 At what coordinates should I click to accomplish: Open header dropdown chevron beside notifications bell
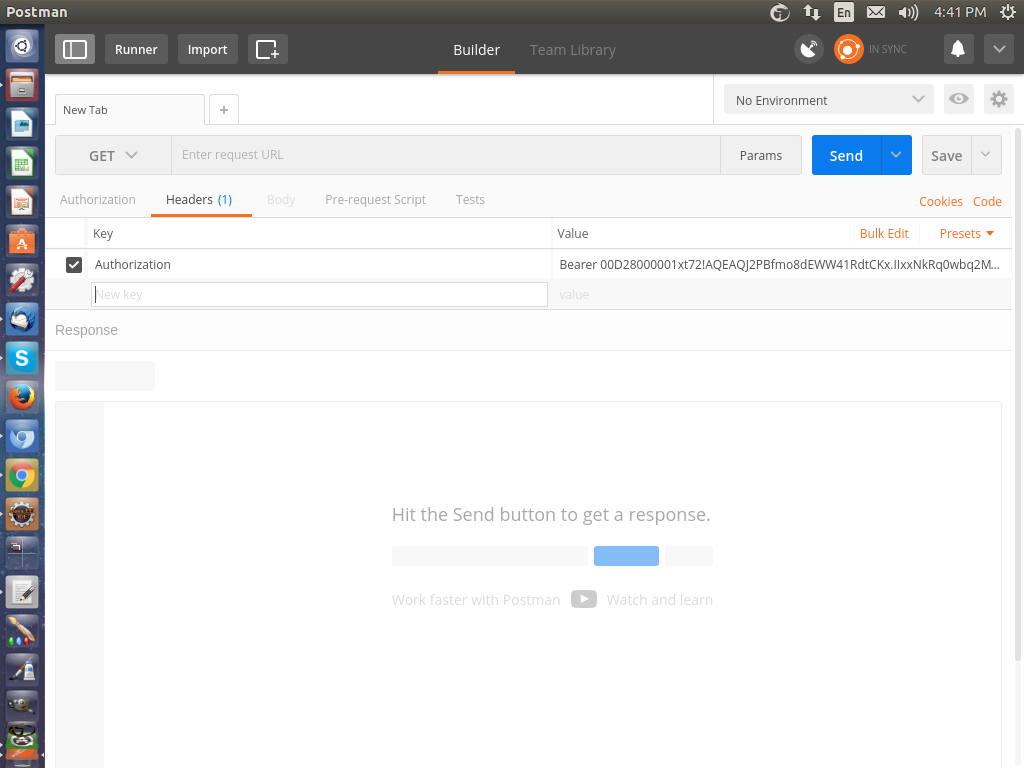coord(999,50)
